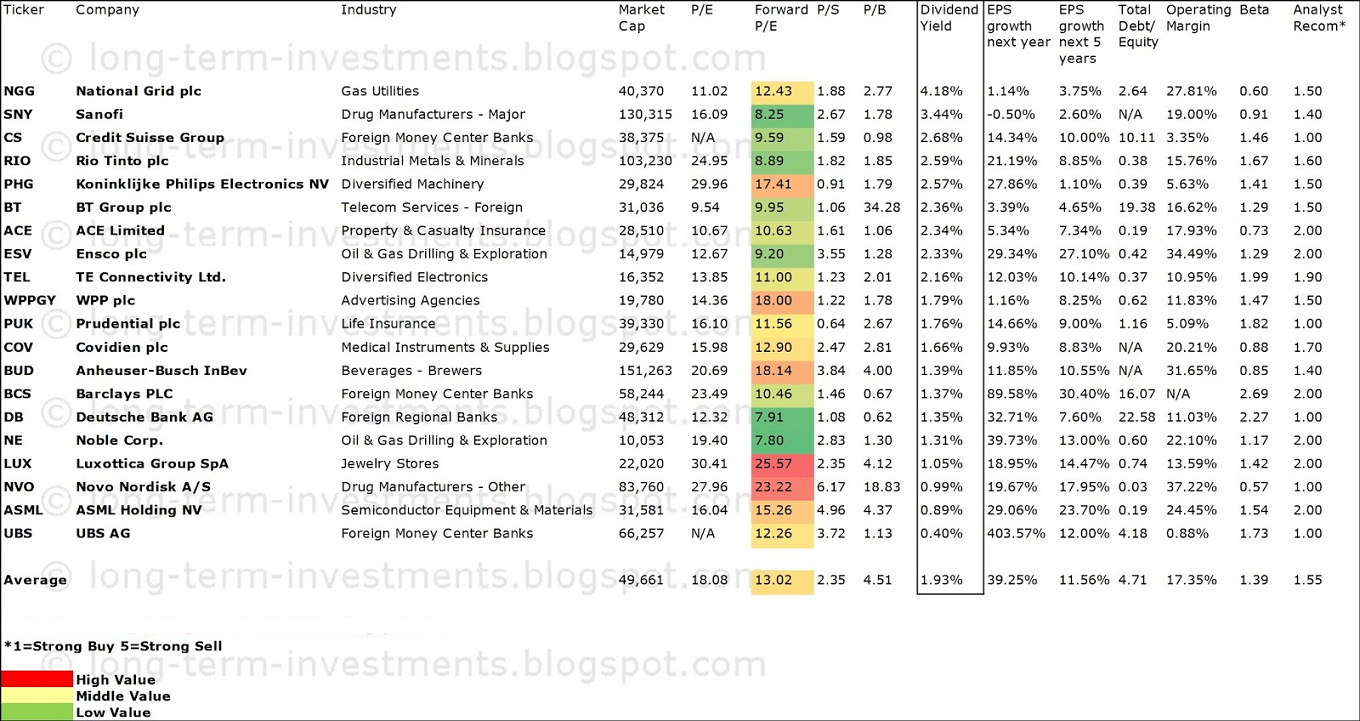
Task: Select the Market Cap column header
Action: [x=642, y=18]
